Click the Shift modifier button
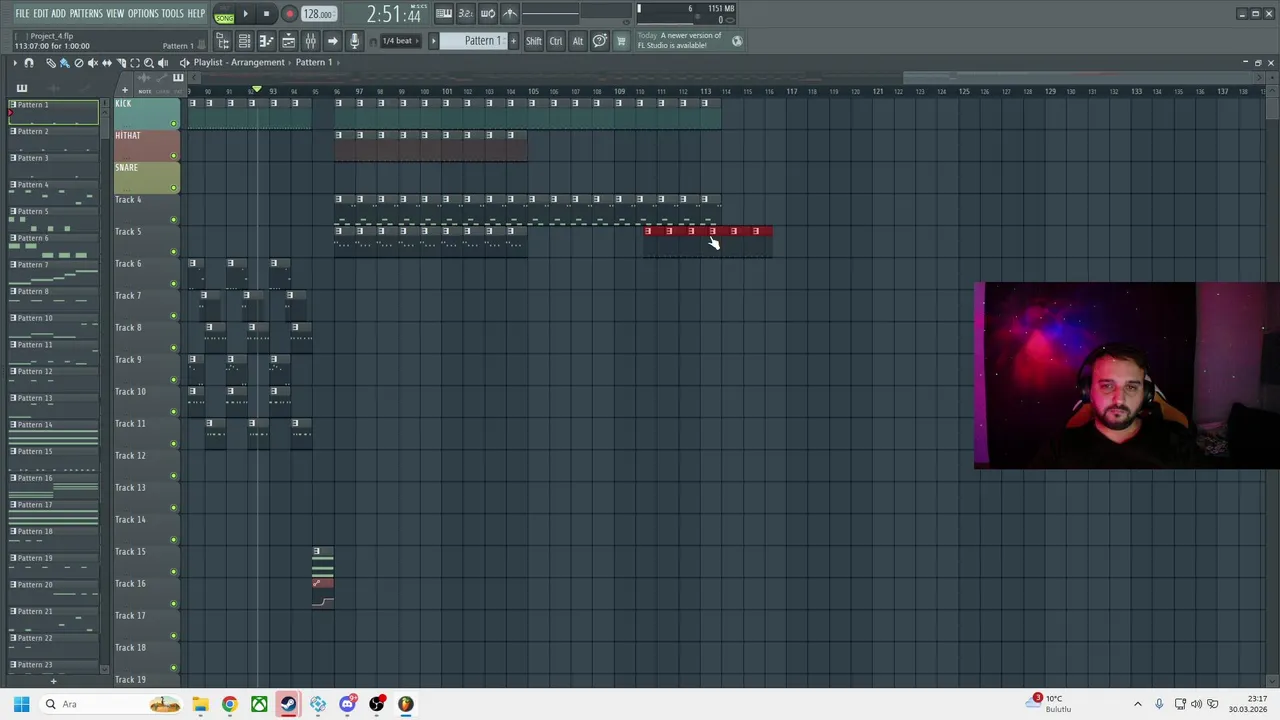 pos(533,41)
